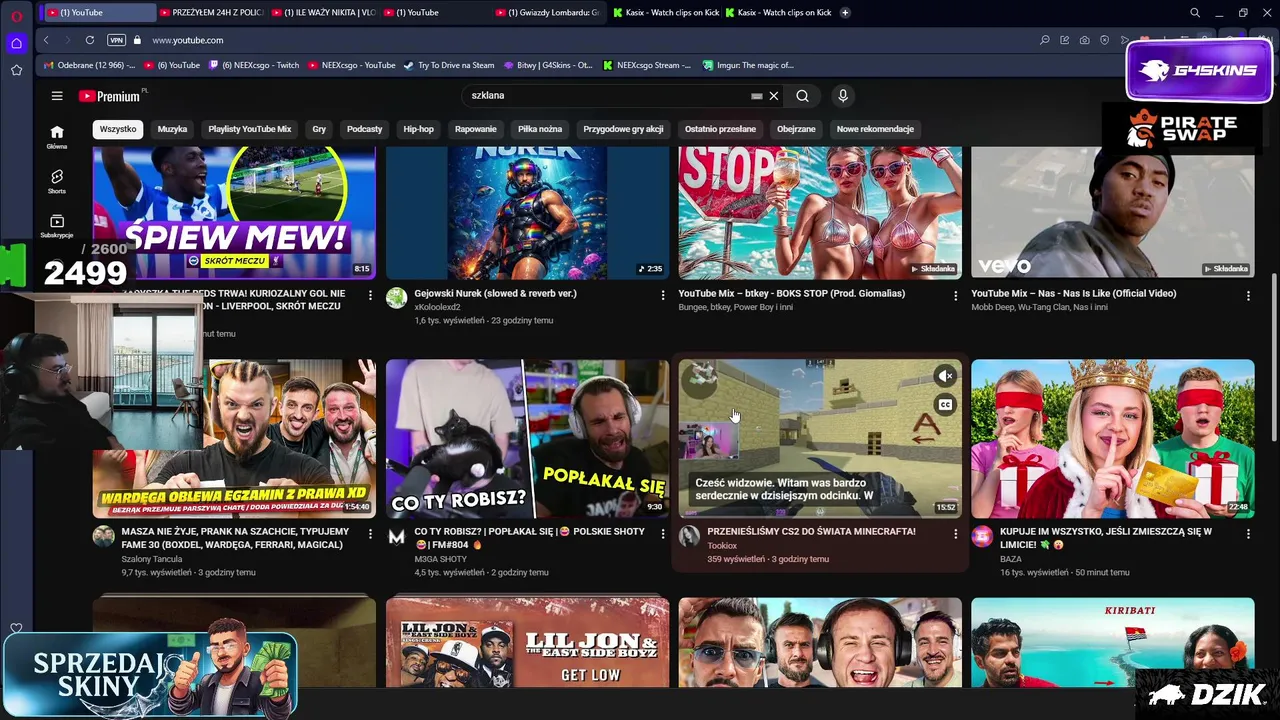
Task: Open find-in-page magnifier in address bar
Action: point(1045,40)
